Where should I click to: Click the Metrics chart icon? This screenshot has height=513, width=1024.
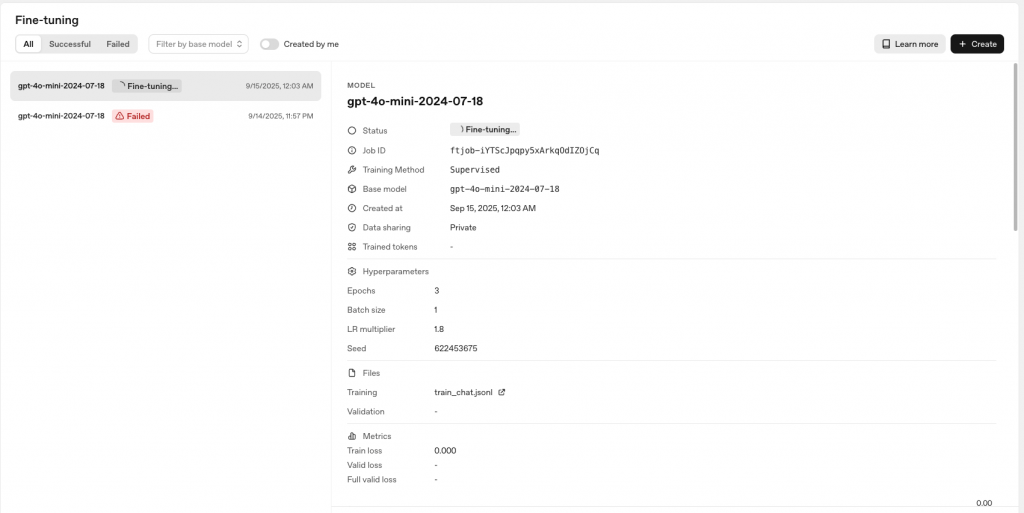click(x=352, y=436)
